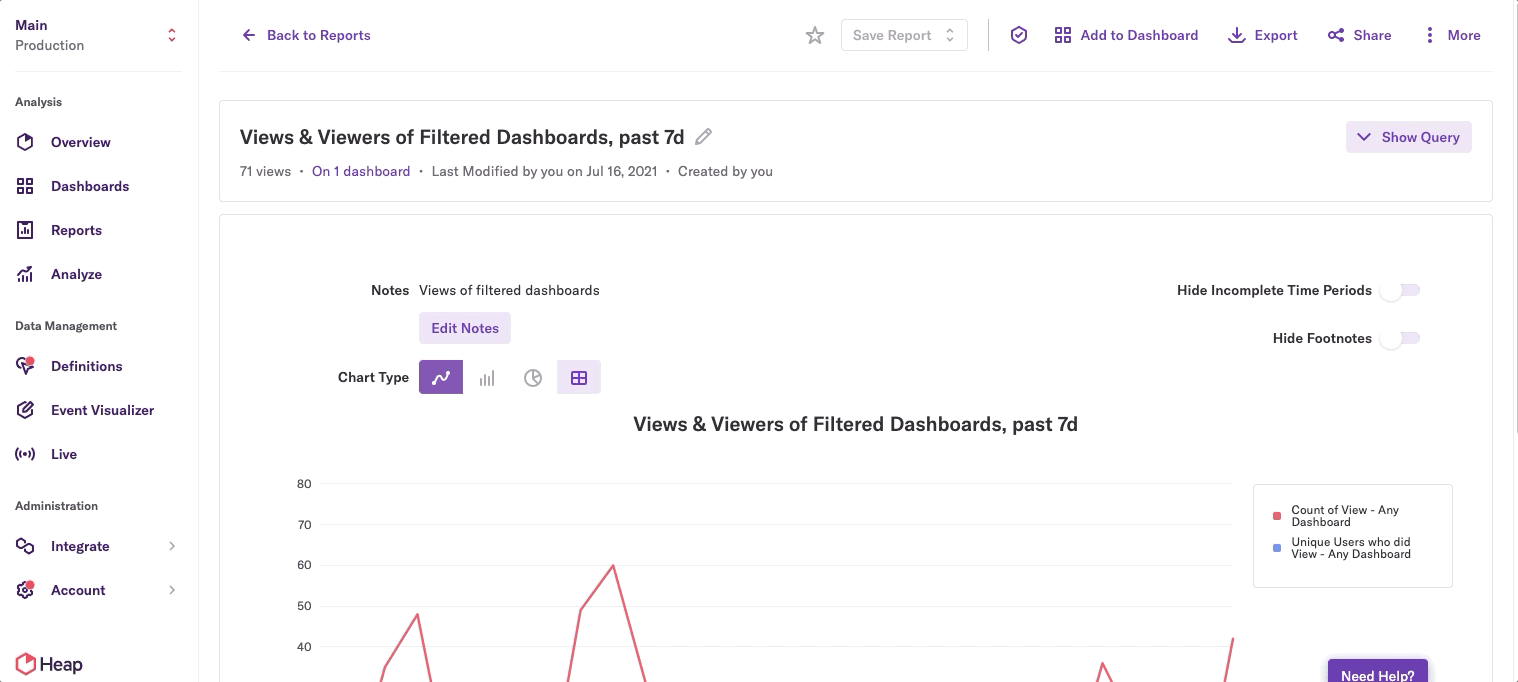Screen dimensions: 1518x682
Task: Click pencil icon to edit report title
Action: point(704,137)
